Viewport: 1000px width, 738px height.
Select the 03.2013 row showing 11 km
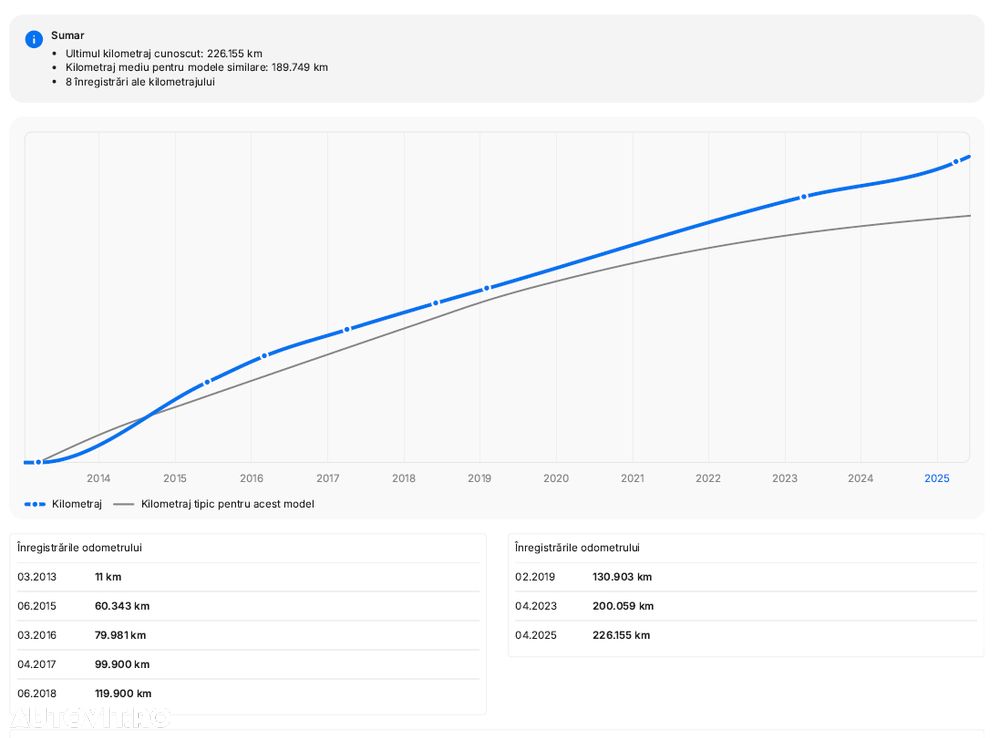coord(247,577)
